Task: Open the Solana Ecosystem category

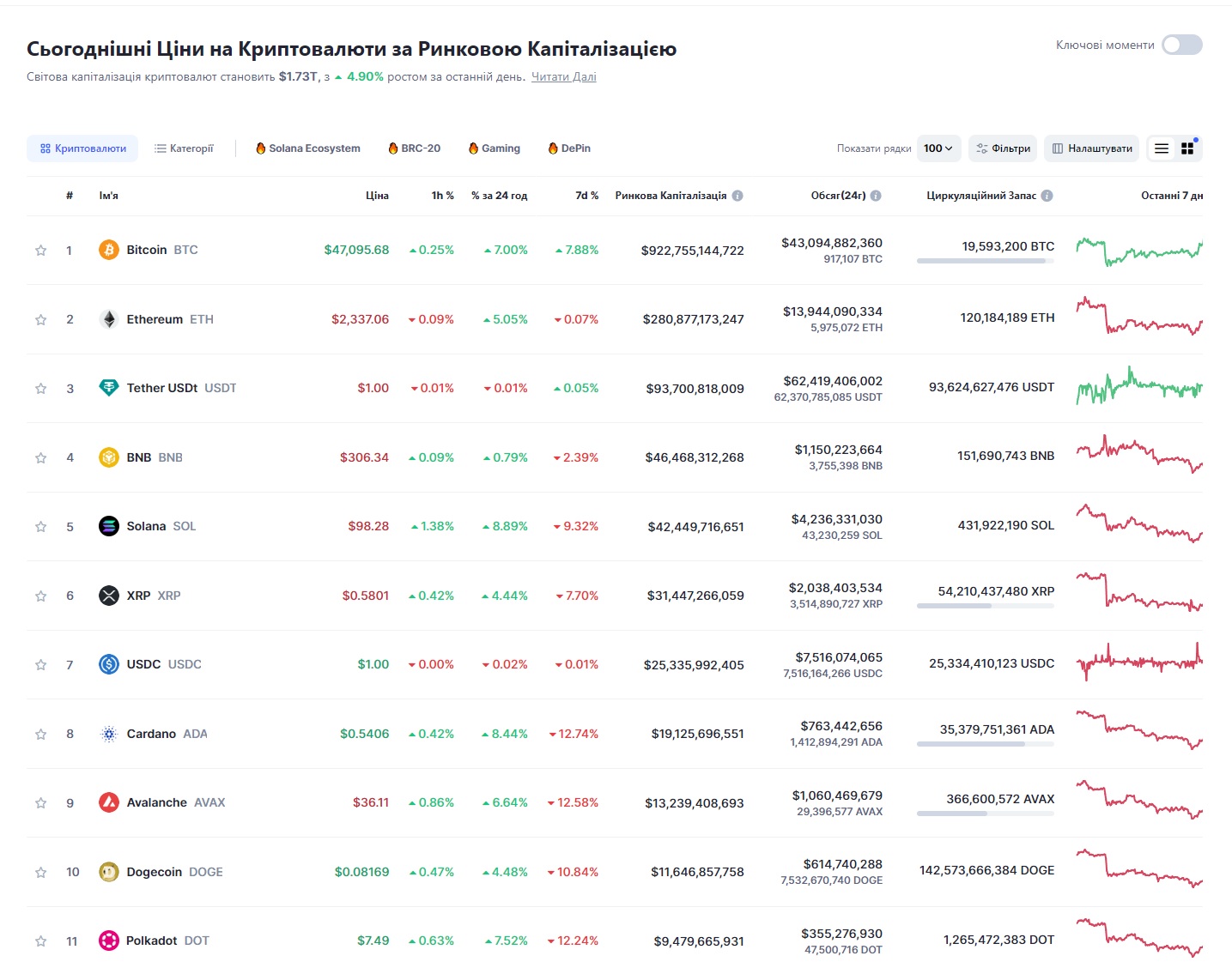Action: click(x=308, y=148)
